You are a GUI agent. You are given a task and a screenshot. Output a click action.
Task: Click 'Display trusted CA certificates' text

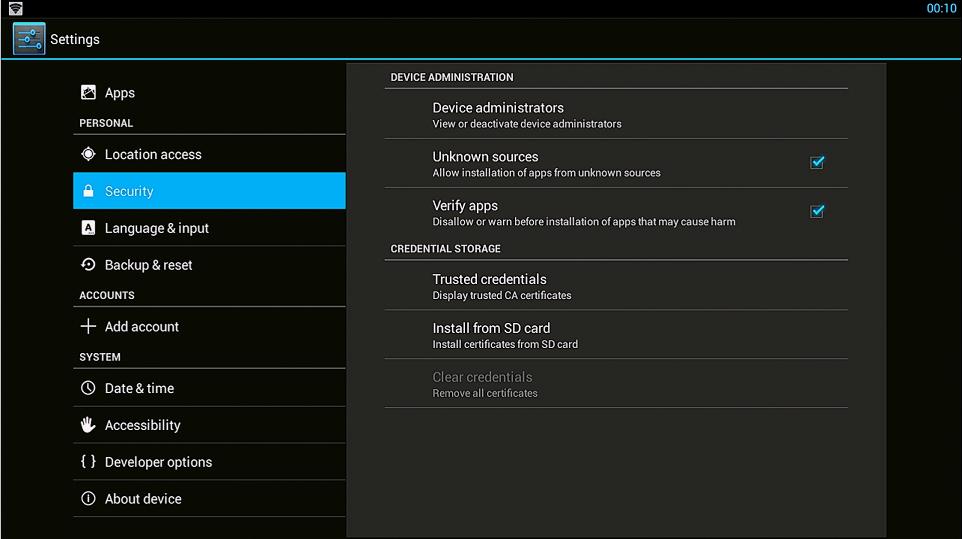[x=502, y=296]
